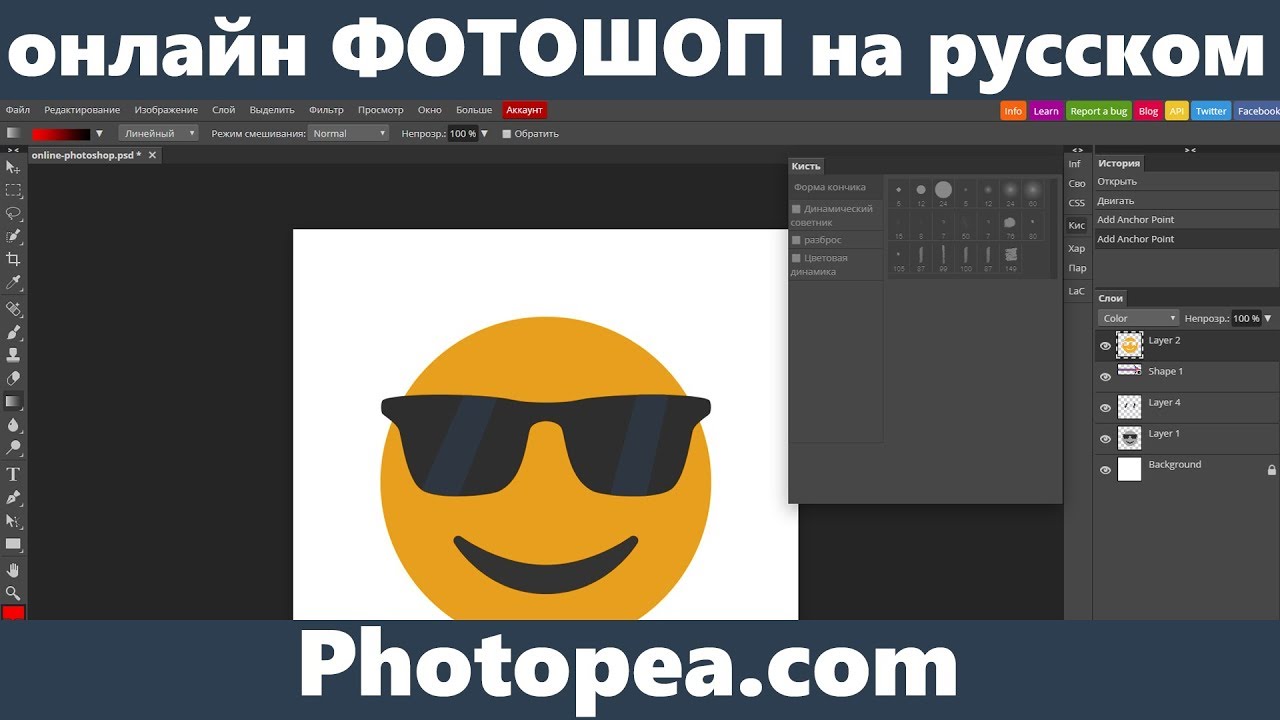Enable the Обратить (reverse) checkbox

(507, 133)
